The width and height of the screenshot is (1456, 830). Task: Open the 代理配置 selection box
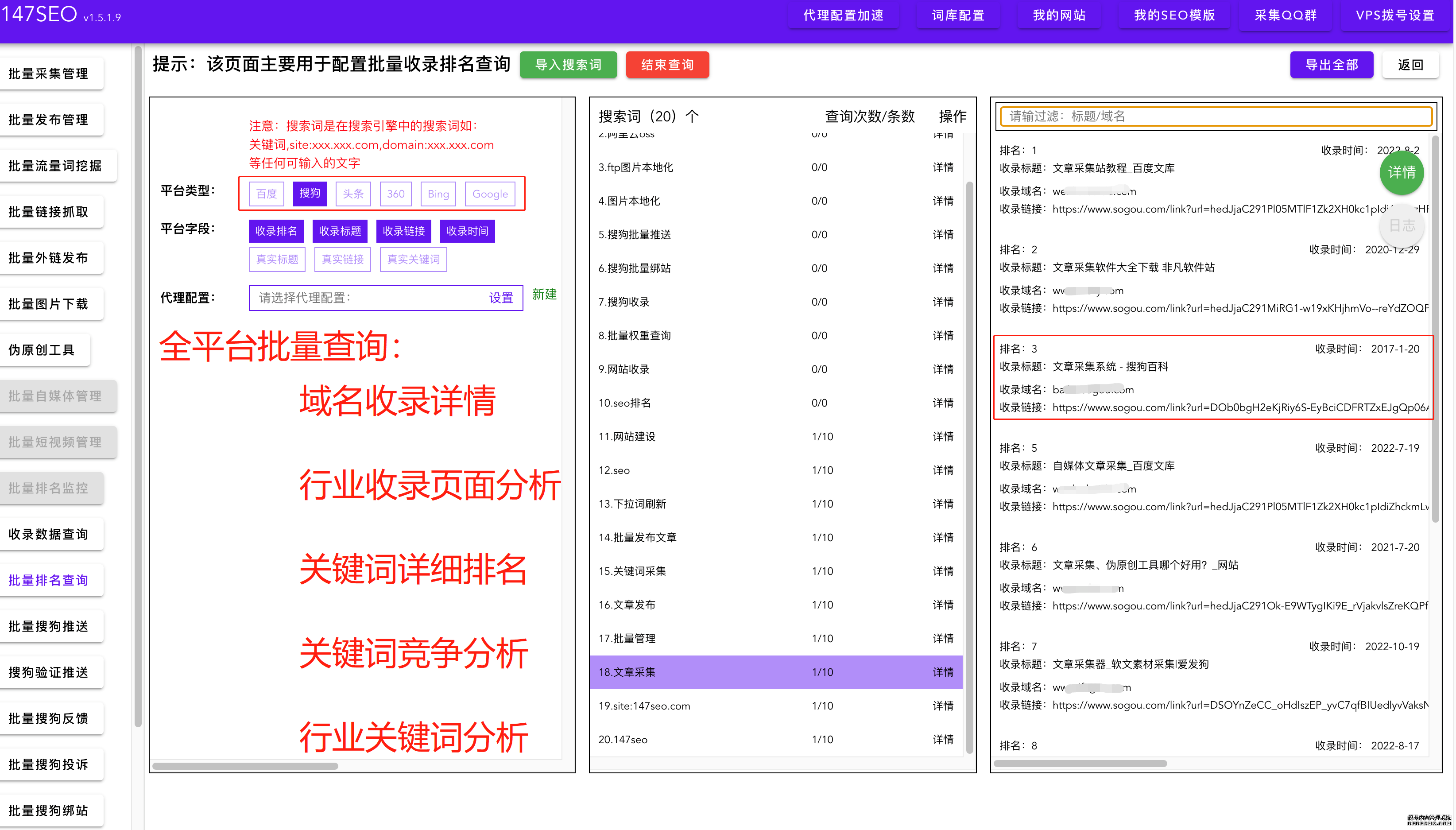click(386, 298)
